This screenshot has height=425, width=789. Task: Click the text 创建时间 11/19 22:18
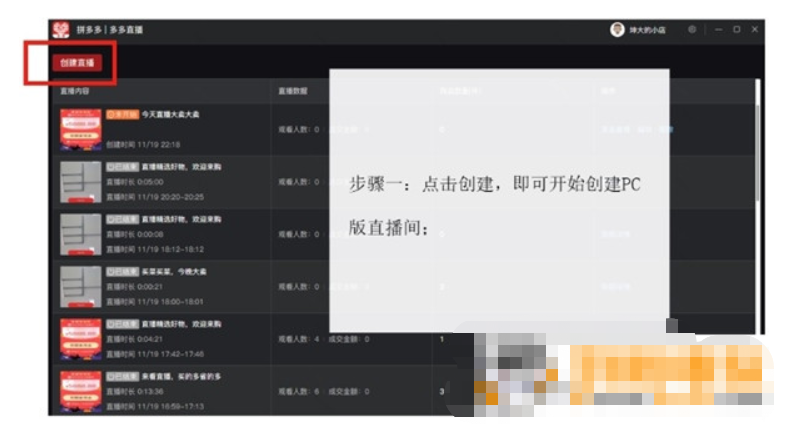(x=143, y=145)
